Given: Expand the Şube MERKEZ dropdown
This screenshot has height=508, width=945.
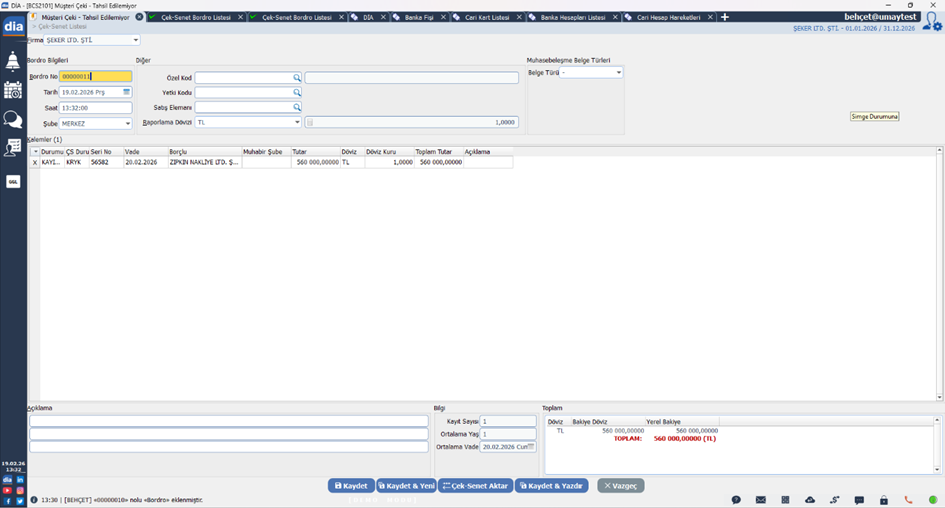Looking at the screenshot, I should (x=128, y=123).
